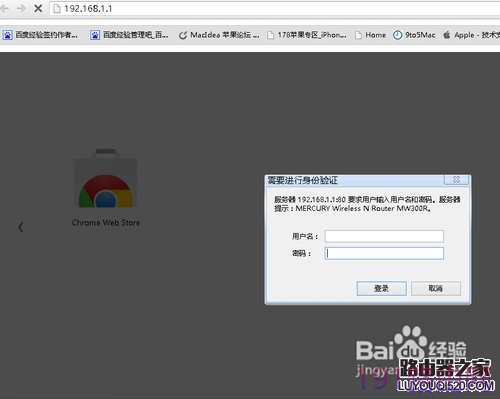Screen dimensions: 500x399
Task: Open the Chrome Web Store app icon
Action: pos(106,178)
